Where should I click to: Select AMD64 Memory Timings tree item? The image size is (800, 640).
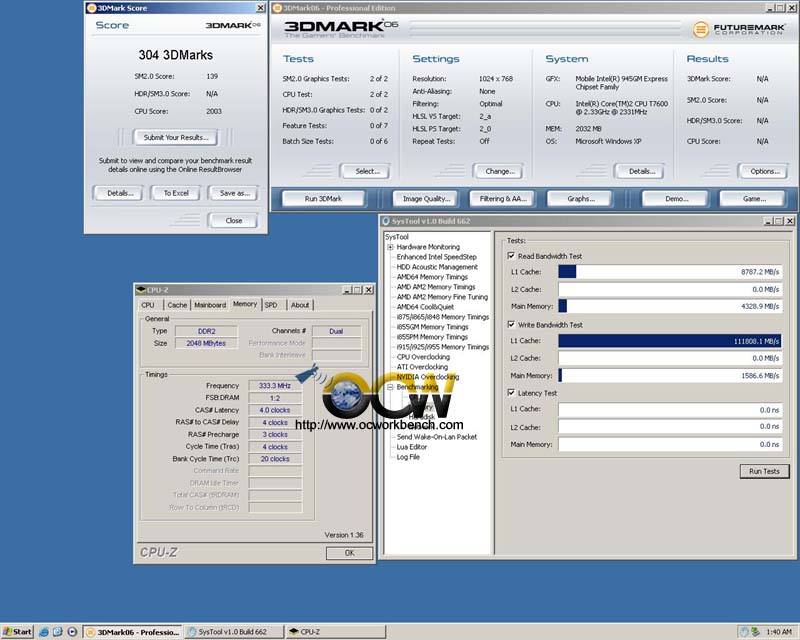click(x=432, y=277)
